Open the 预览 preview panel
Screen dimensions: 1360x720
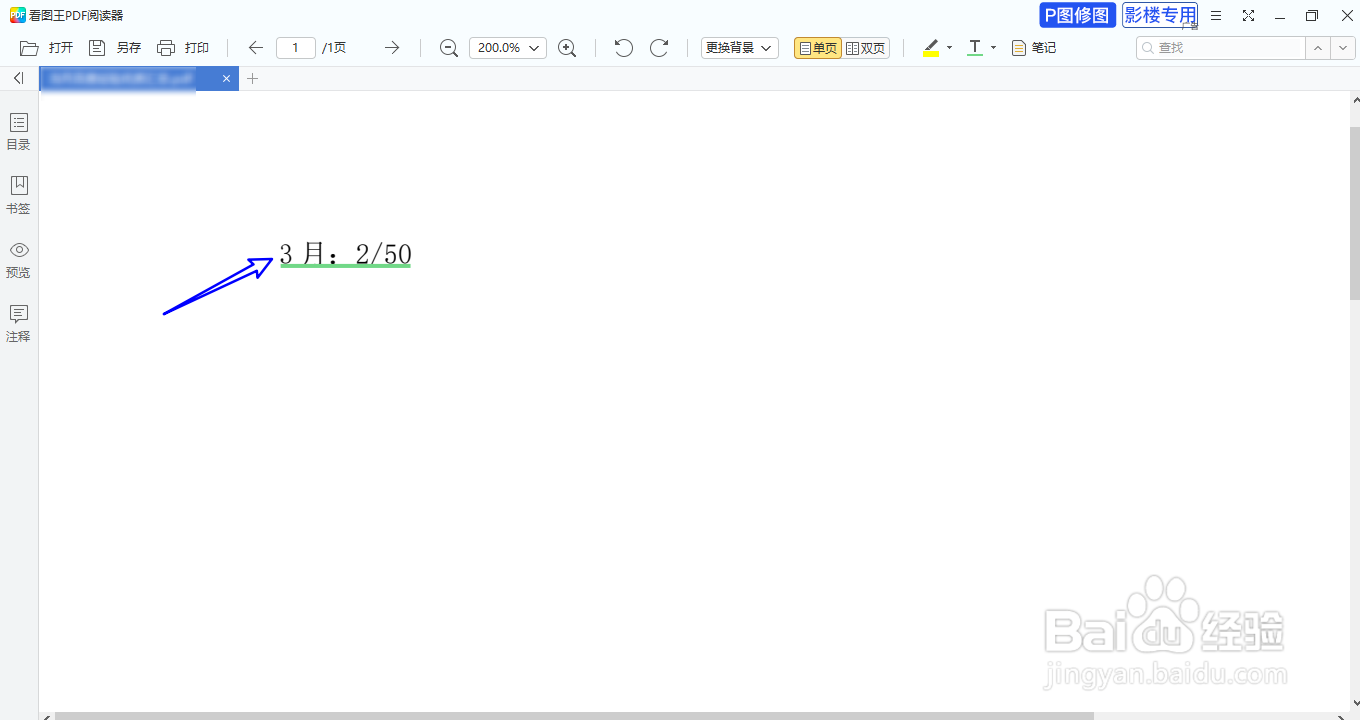[x=18, y=260]
